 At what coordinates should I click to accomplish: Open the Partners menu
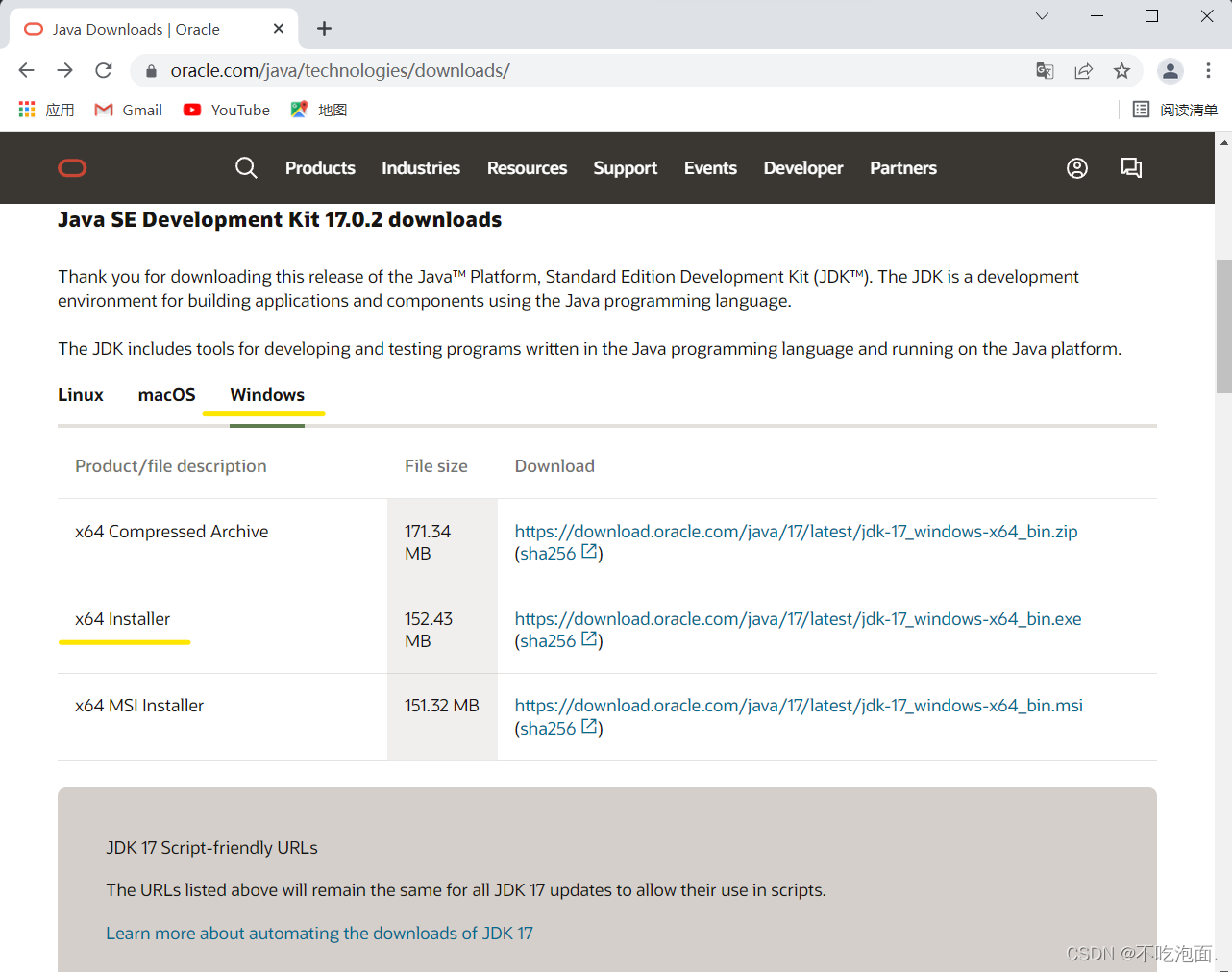903,168
